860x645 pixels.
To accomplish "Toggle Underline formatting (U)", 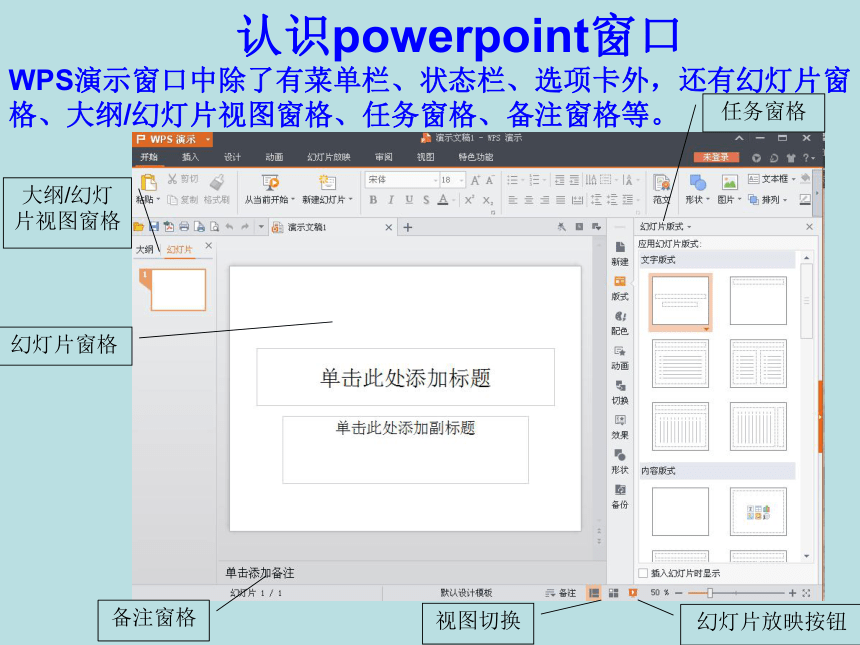I will [409, 200].
